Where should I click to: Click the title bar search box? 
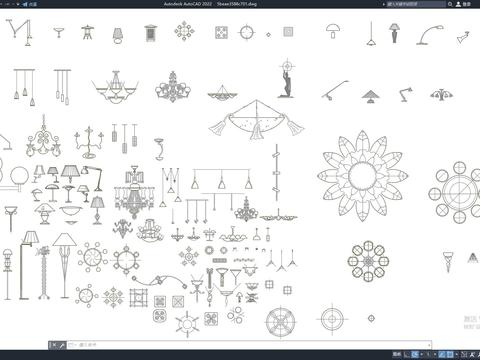coord(416,4)
